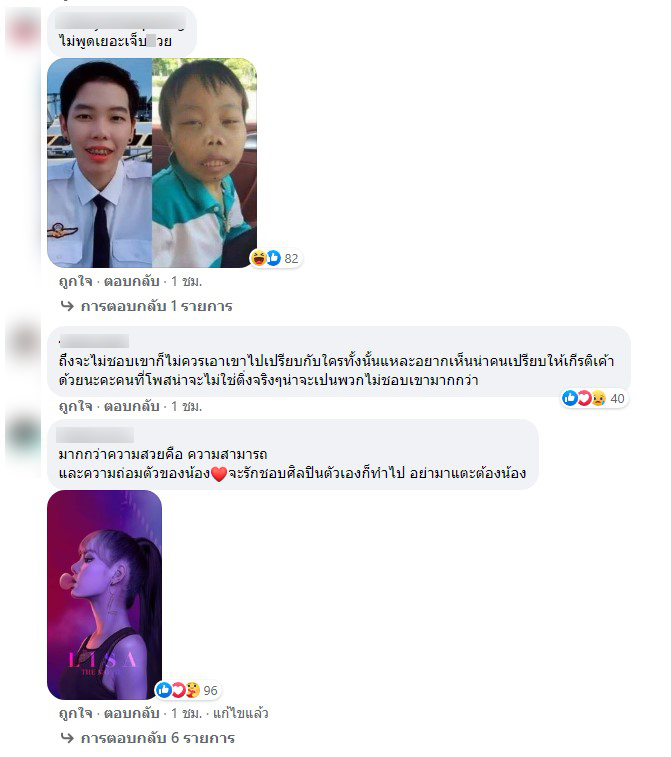Screen dimensions: 671x757
Task: Click reply arrow icon for 6 replies
Action: [x=67, y=738]
